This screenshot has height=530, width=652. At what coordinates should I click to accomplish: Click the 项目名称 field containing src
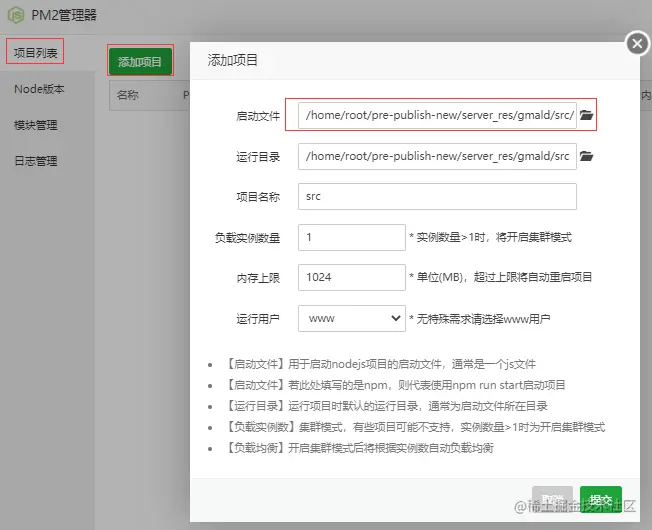[x=437, y=196]
